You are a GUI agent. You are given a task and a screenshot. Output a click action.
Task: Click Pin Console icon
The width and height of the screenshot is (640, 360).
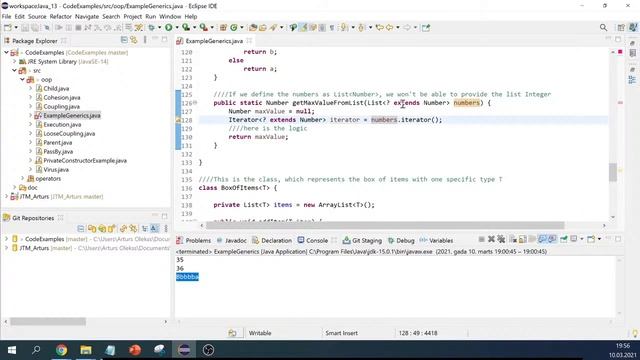tap(564, 239)
